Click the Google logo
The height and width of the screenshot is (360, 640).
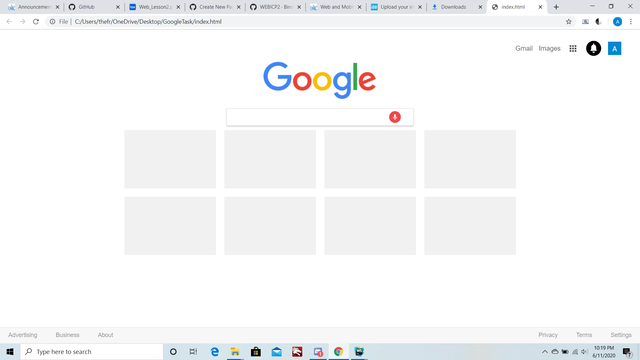[x=320, y=80]
